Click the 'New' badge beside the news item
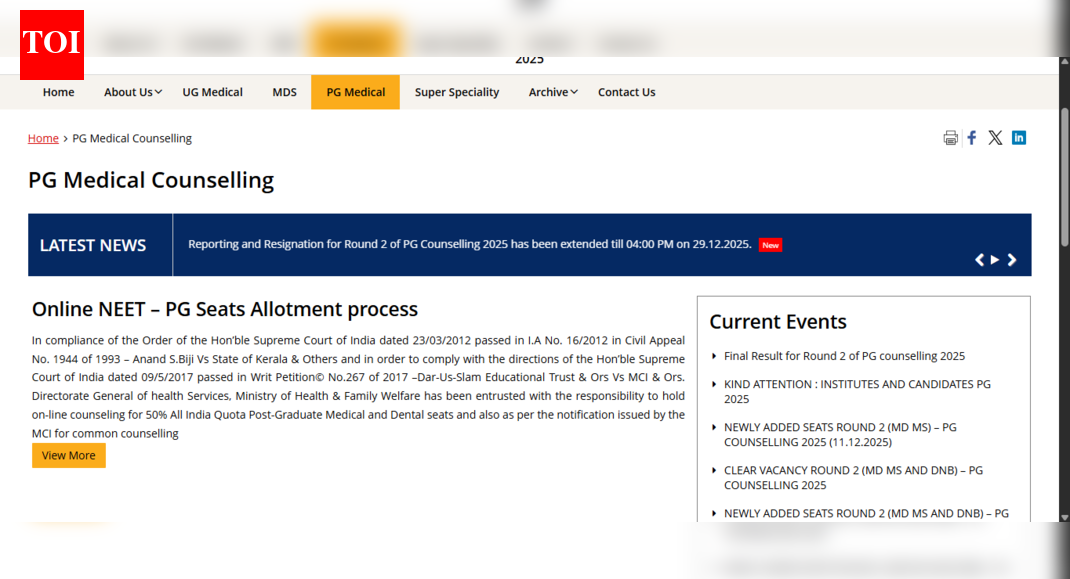Screen dimensions: 1070x579 click(x=770, y=244)
